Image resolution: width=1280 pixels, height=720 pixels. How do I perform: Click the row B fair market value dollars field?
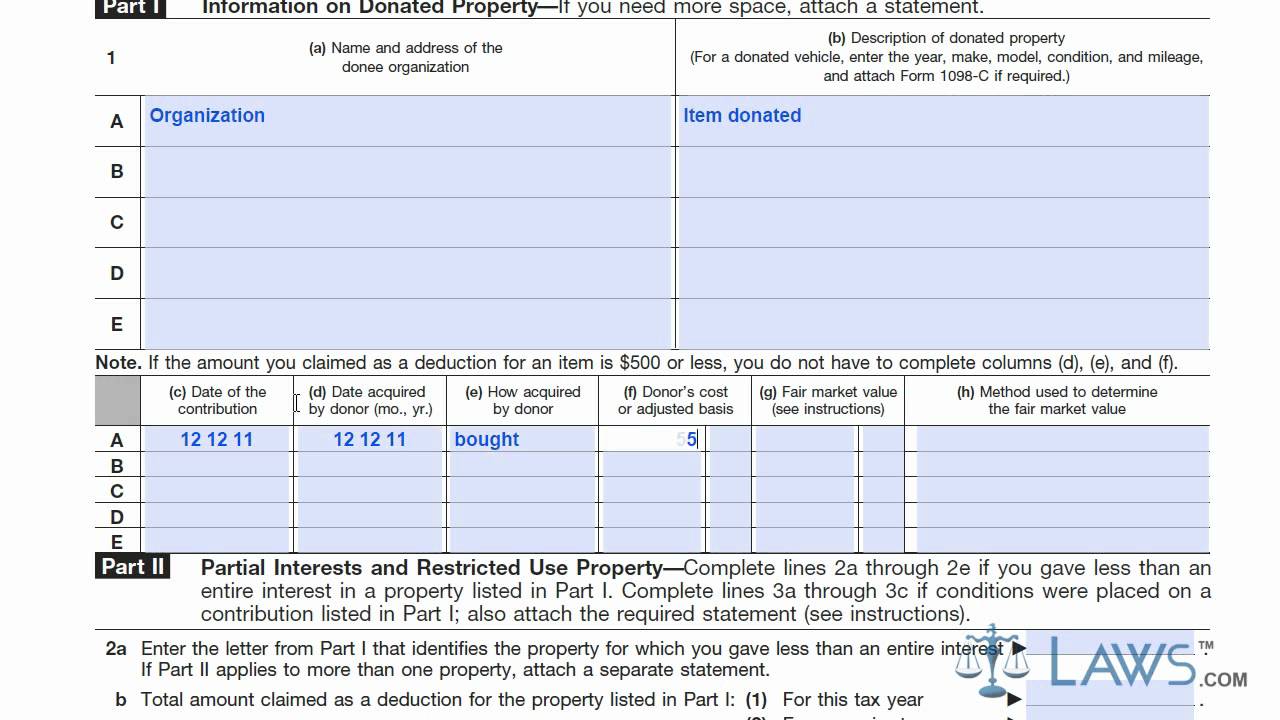pos(805,465)
